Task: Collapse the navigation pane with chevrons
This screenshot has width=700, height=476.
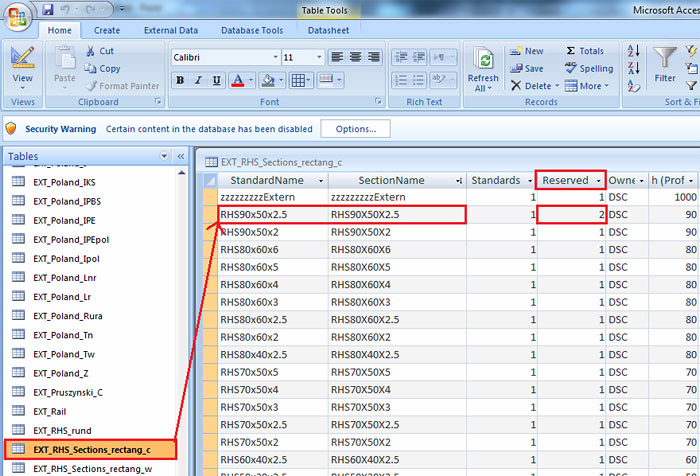Action: 181,156
